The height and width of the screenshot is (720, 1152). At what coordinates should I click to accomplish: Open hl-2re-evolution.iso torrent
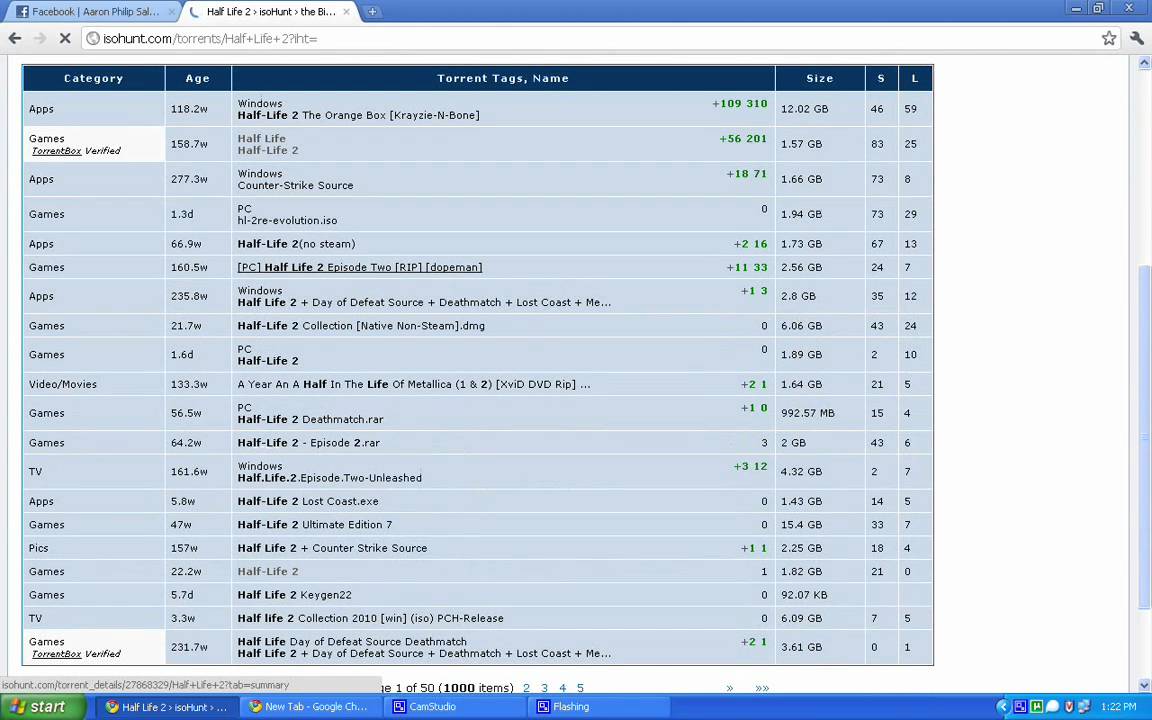pos(287,220)
